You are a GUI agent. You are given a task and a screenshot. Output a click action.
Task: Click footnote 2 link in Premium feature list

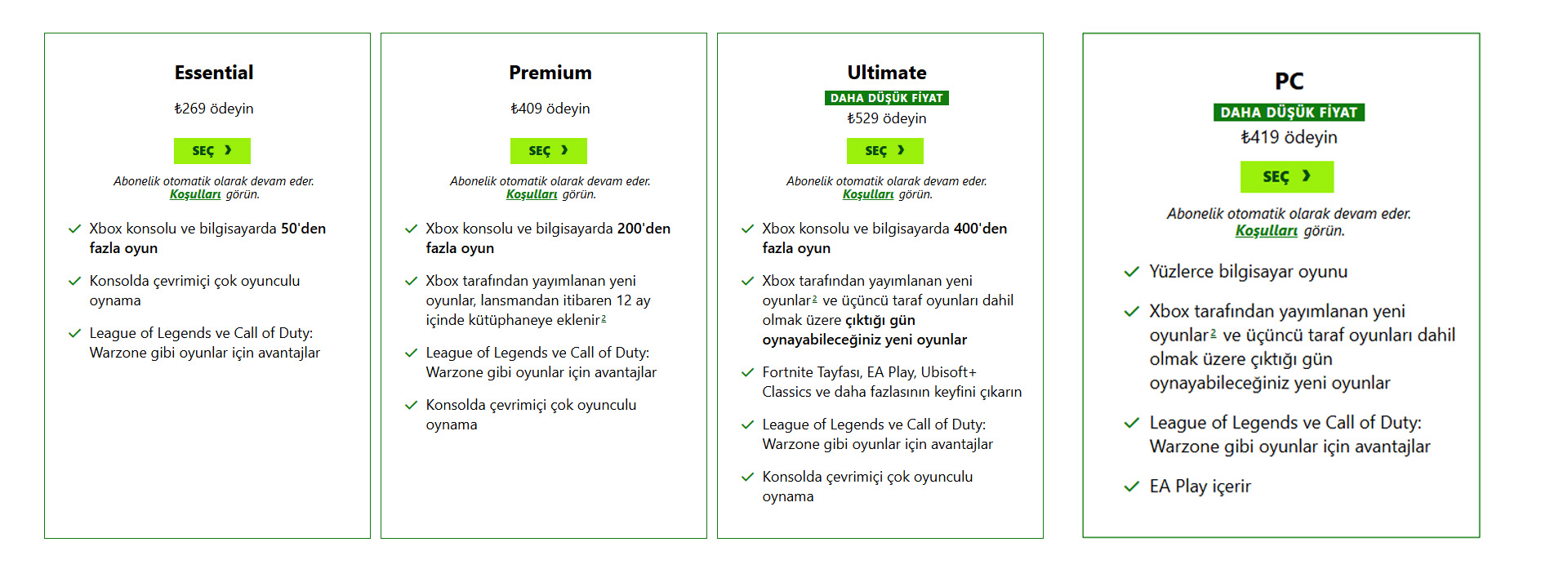604,318
